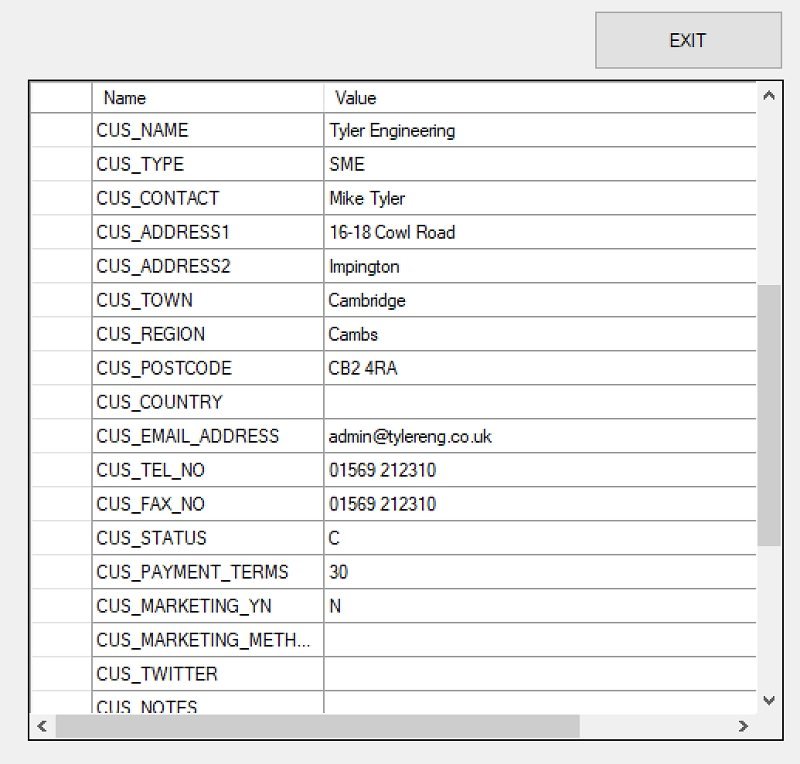
Task: Select the Name column header
Action: click(207, 97)
